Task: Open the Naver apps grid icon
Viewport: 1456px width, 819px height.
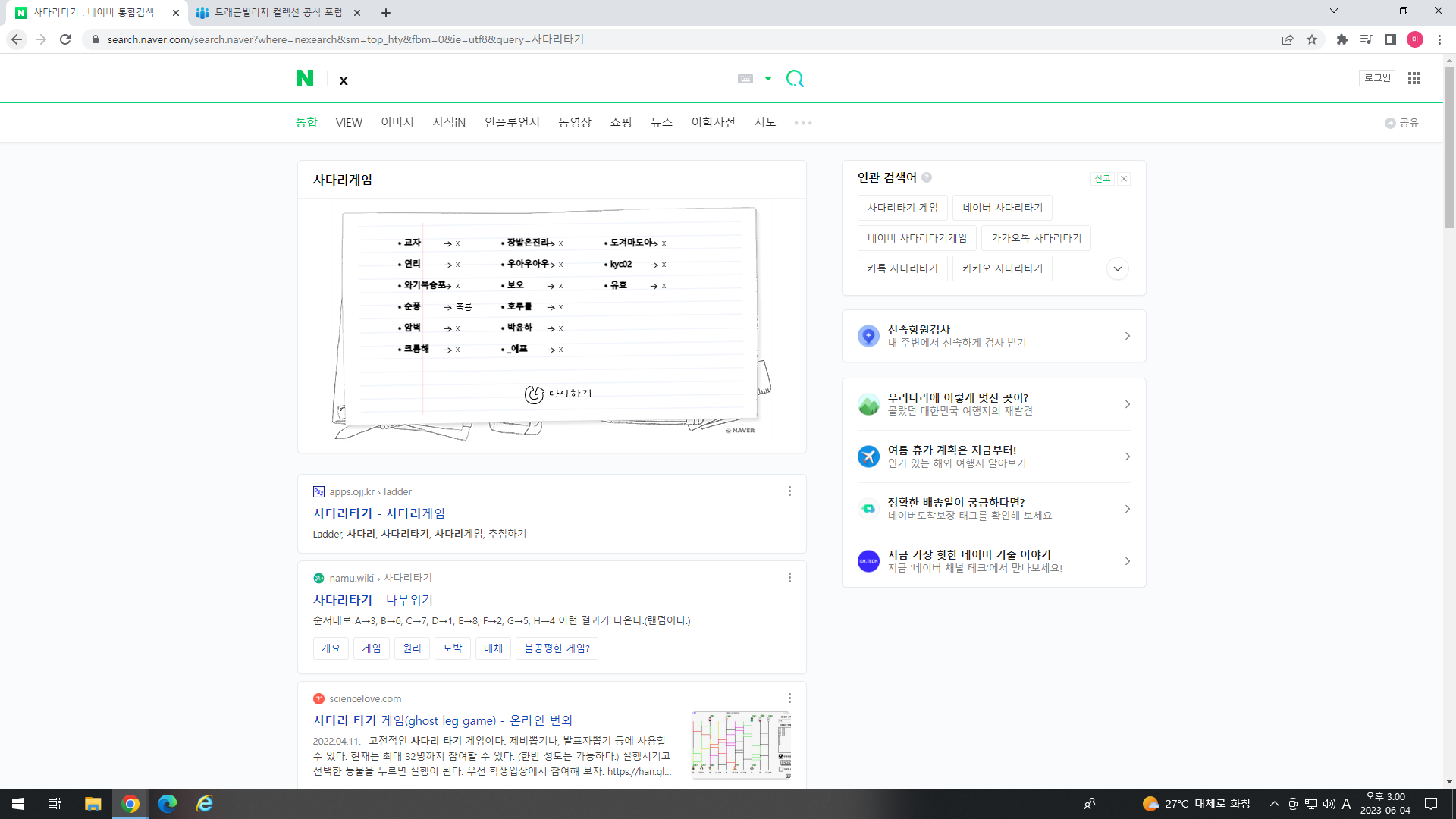Action: tap(1414, 78)
